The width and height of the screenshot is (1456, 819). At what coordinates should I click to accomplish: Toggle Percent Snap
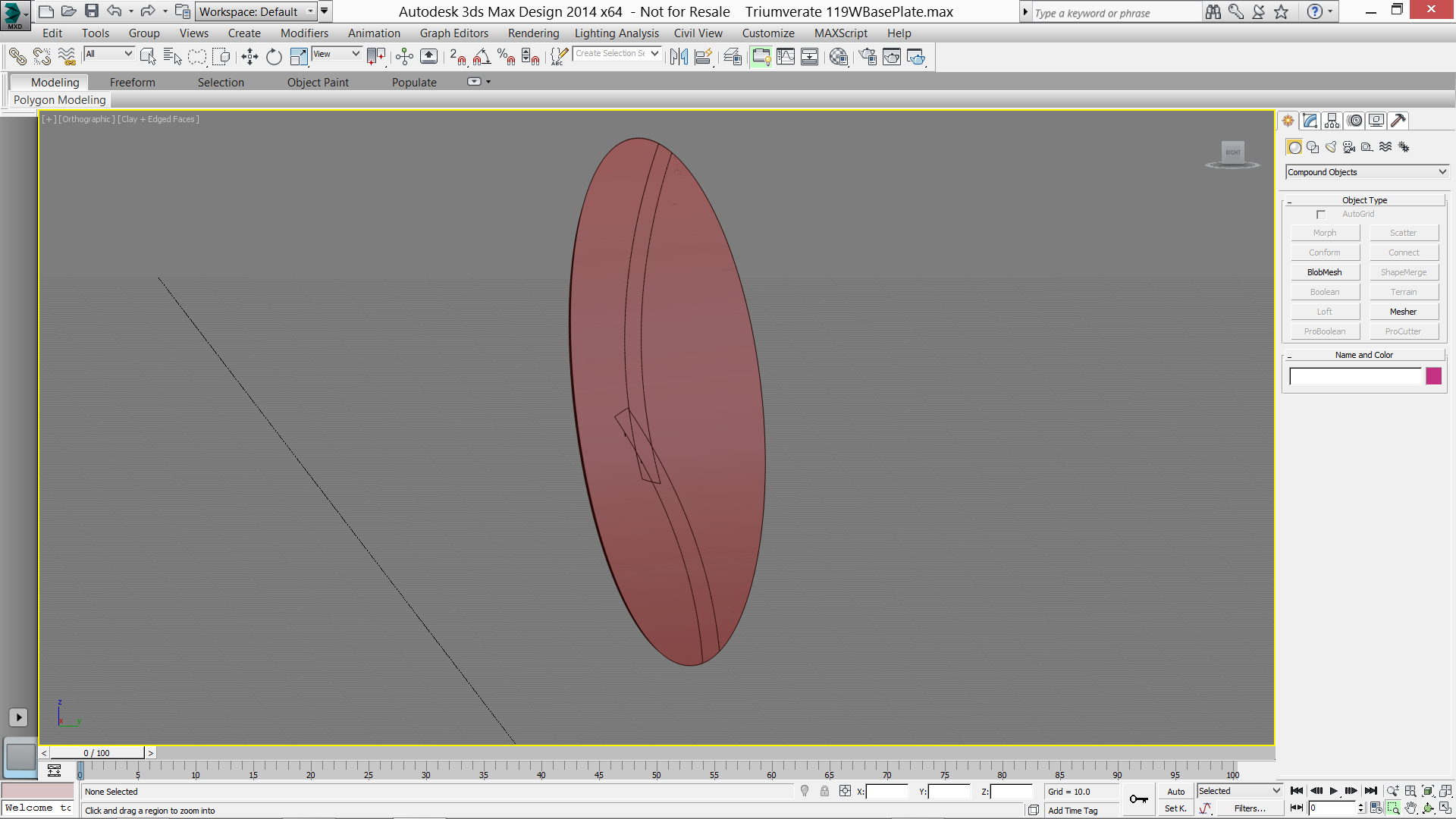tap(506, 56)
